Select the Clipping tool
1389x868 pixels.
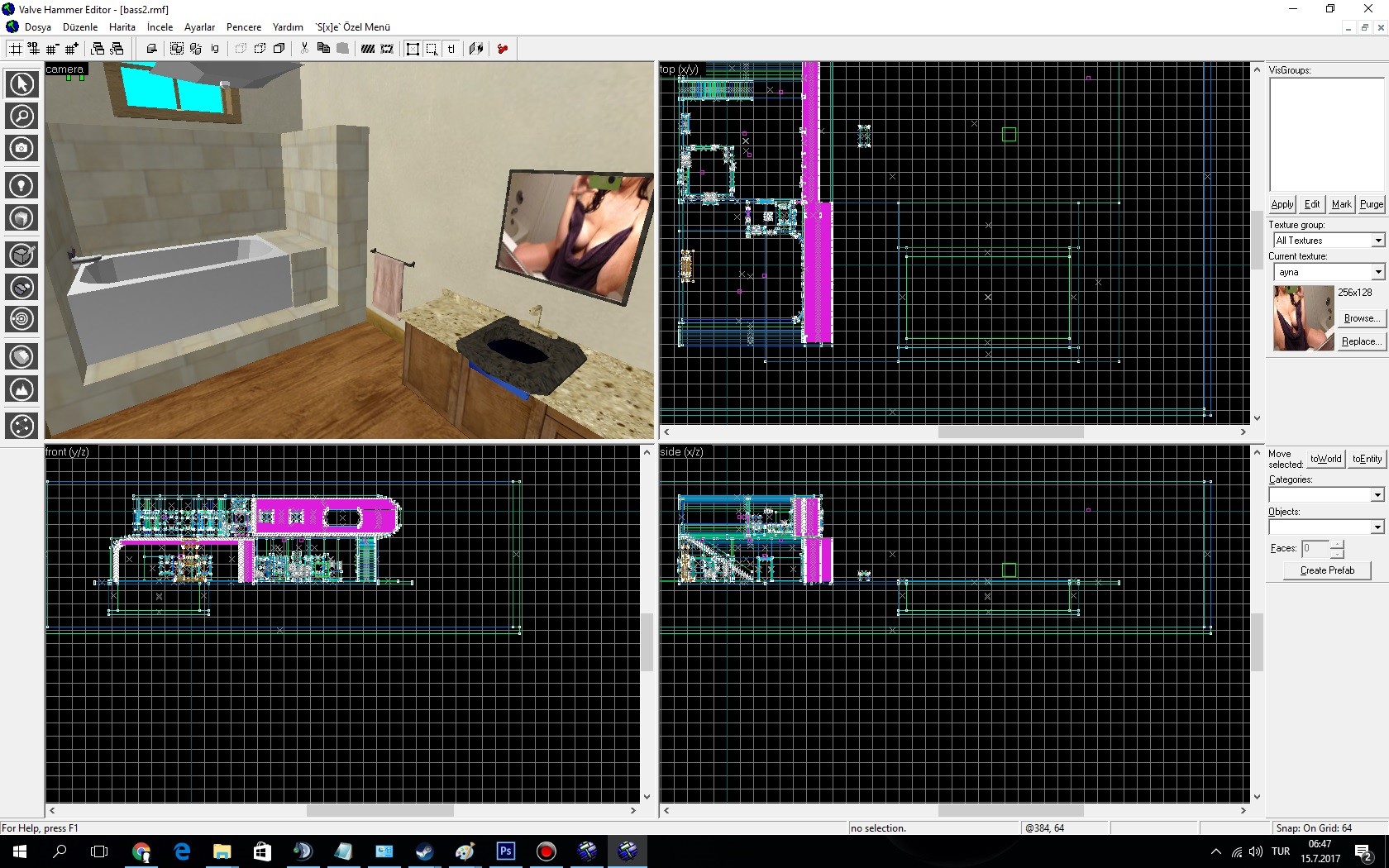21,356
